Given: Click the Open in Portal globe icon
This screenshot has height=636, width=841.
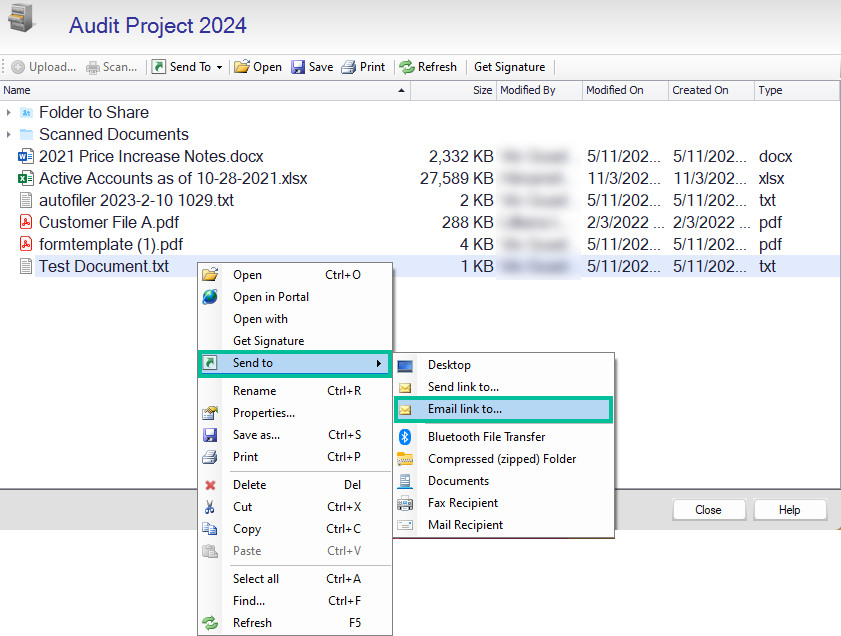Looking at the screenshot, I should tap(210, 297).
